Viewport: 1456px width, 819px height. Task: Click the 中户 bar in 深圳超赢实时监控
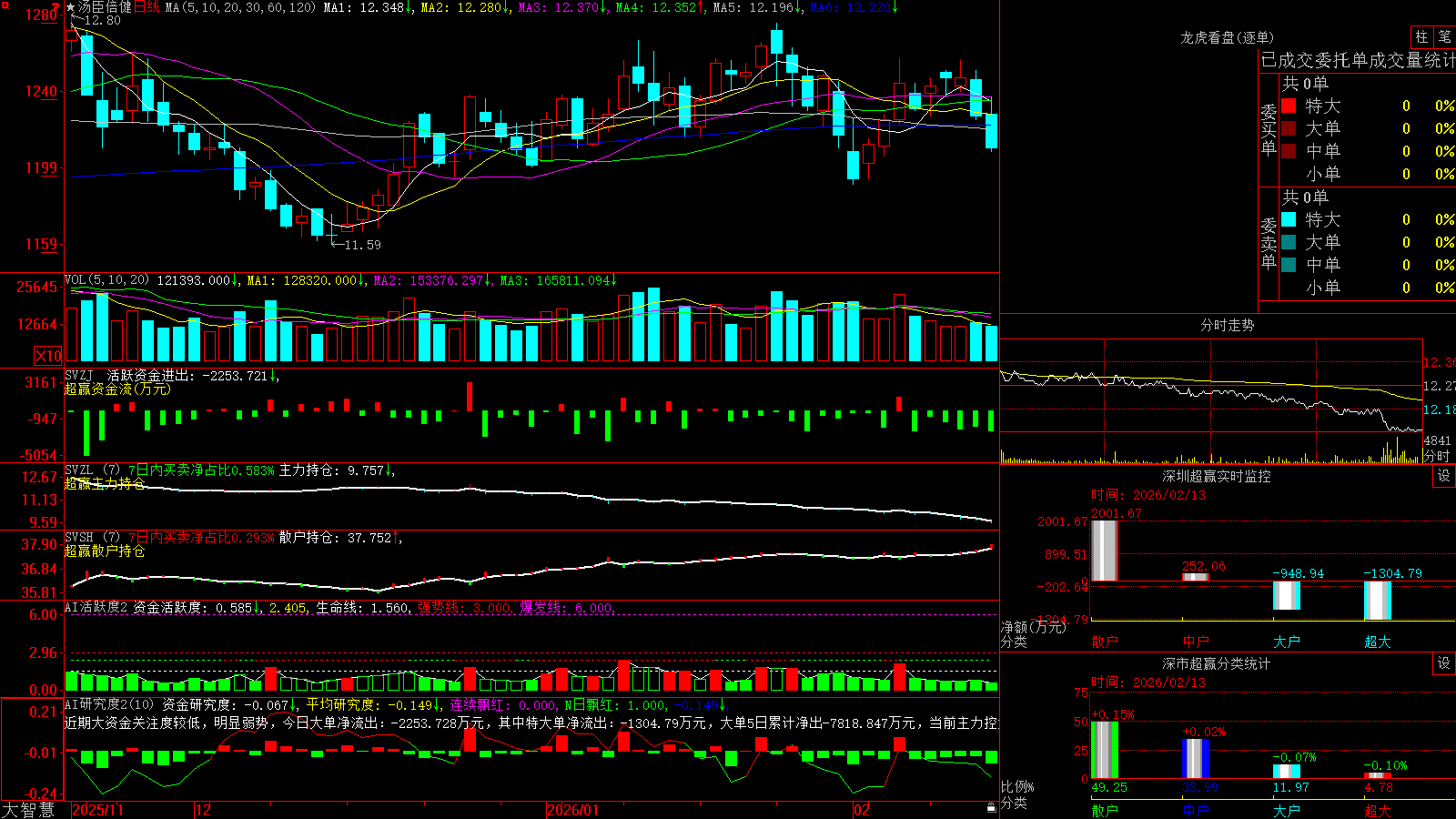pyautogui.click(x=1196, y=577)
